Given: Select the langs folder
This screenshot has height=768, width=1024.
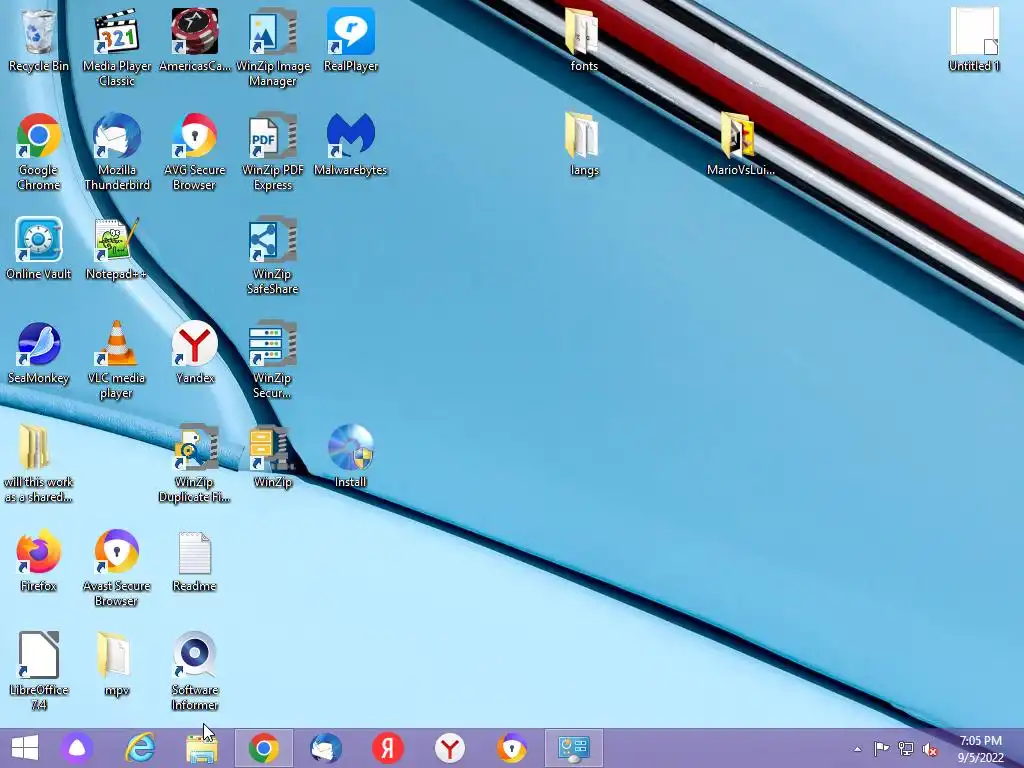Looking at the screenshot, I should (x=583, y=144).
